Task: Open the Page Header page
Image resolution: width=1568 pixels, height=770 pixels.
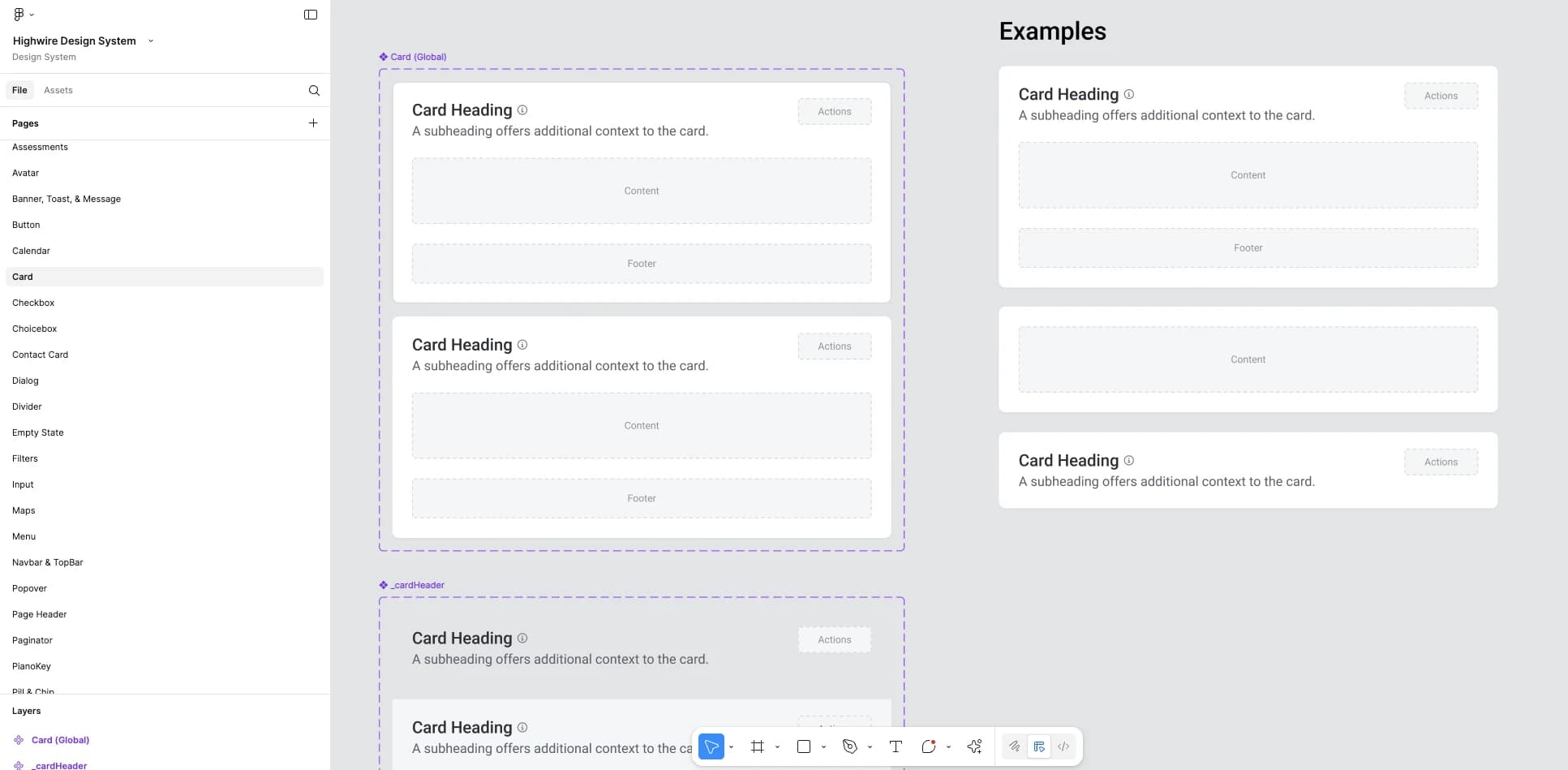Action: point(164,614)
